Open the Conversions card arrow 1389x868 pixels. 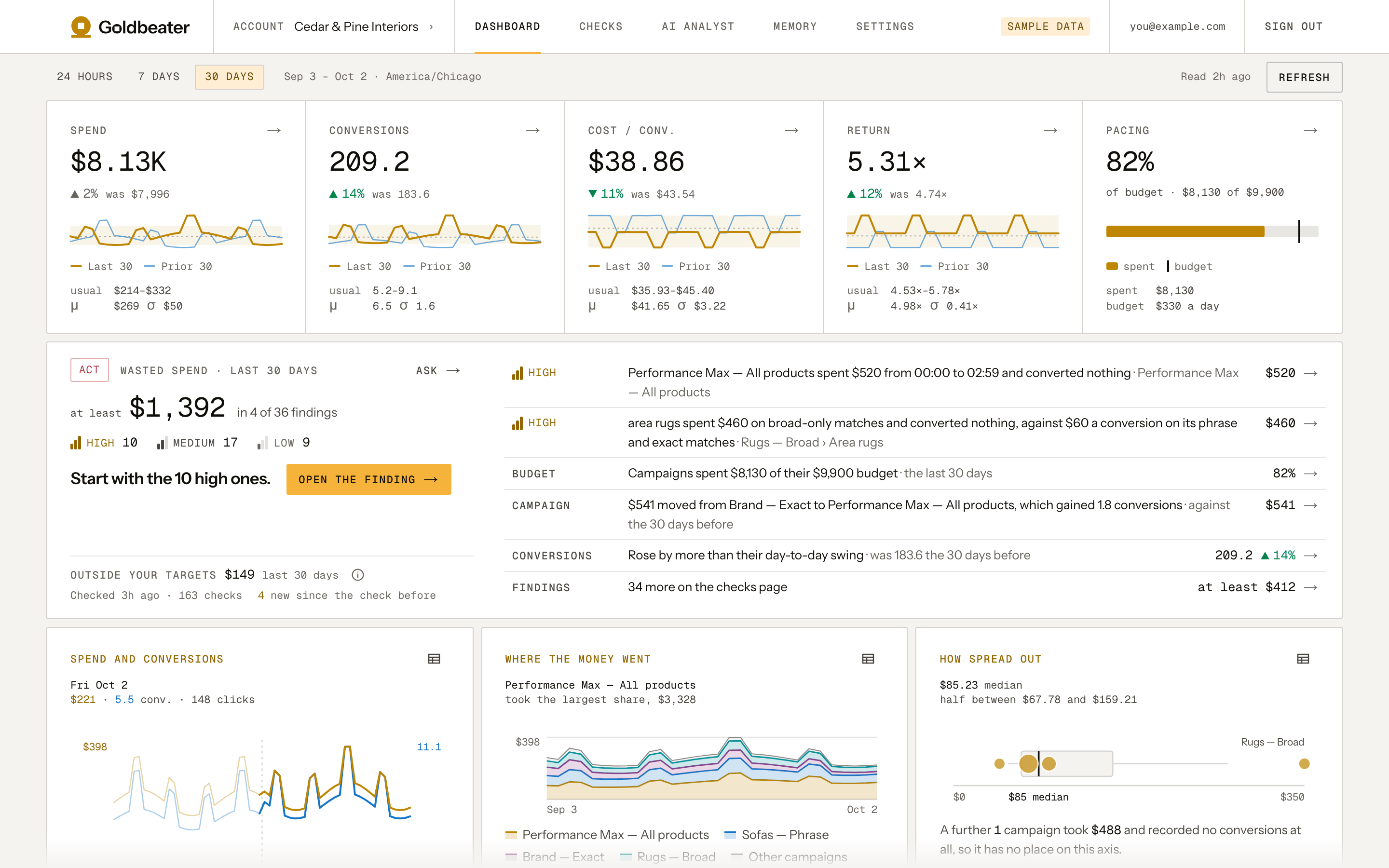click(532, 131)
